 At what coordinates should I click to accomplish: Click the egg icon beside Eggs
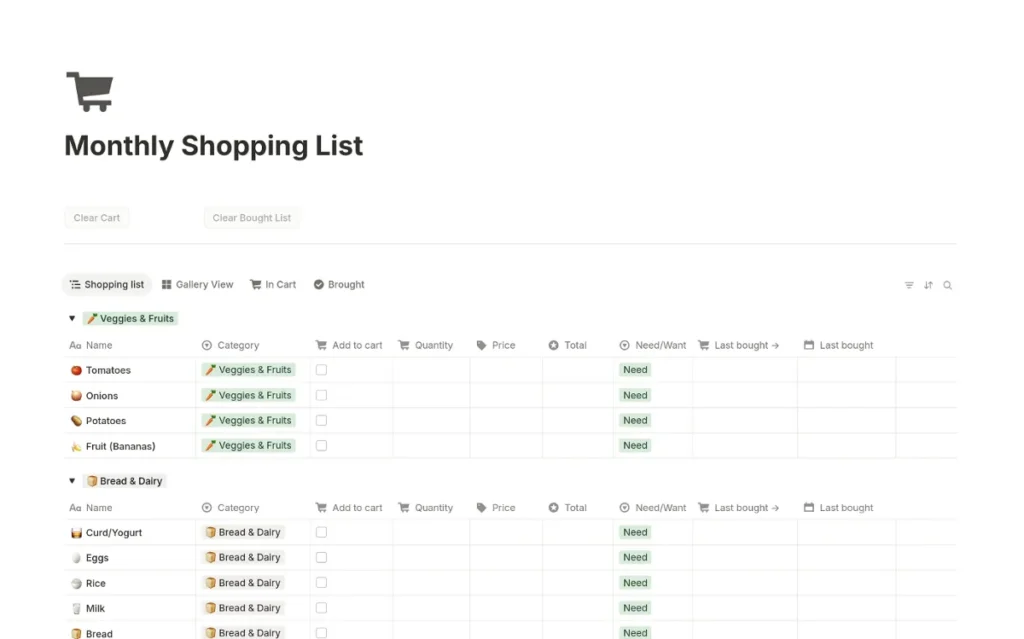[x=76, y=558]
